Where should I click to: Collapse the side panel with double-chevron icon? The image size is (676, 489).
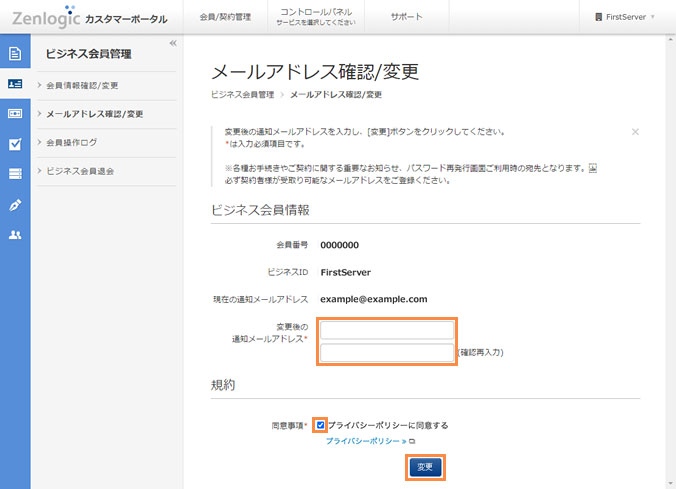[x=173, y=43]
